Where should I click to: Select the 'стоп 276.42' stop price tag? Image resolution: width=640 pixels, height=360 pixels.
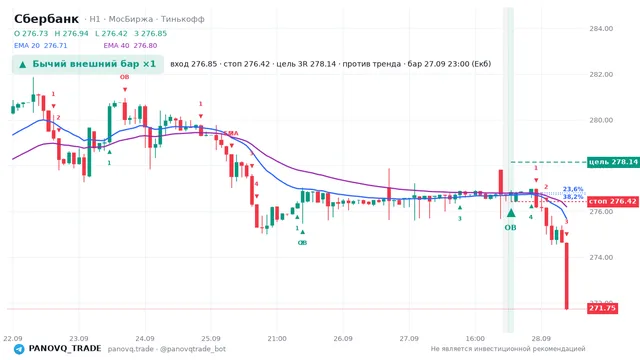(x=613, y=201)
